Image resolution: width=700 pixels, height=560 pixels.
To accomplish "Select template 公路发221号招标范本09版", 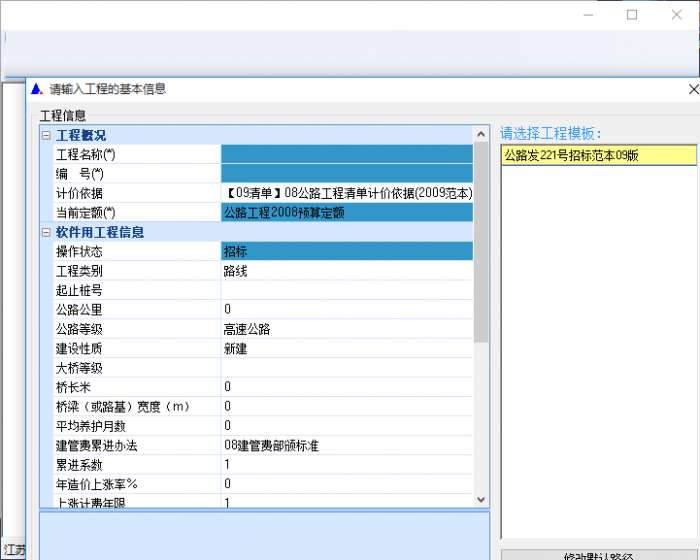I will [597, 155].
